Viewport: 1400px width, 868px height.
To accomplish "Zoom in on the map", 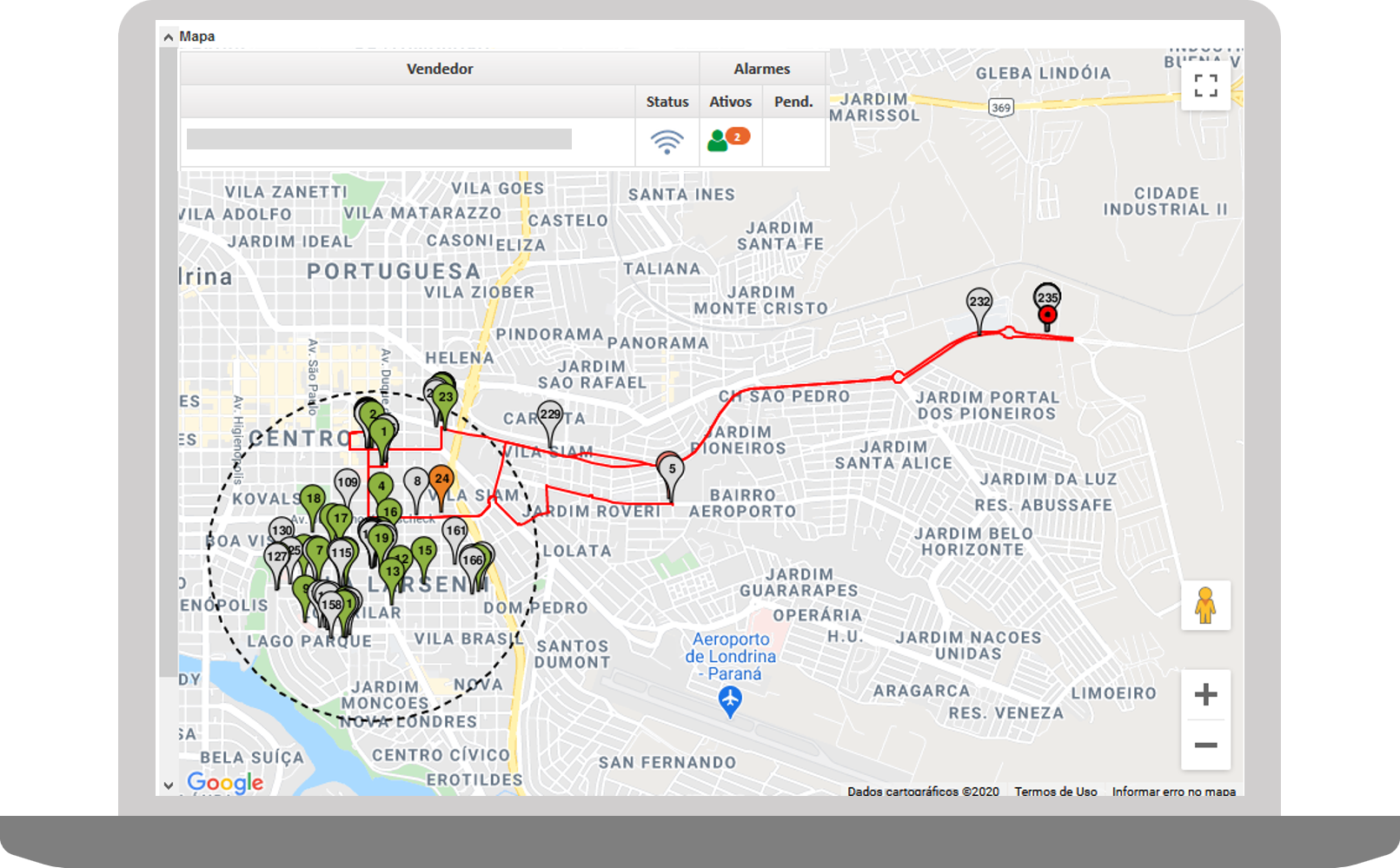I will [x=1205, y=694].
